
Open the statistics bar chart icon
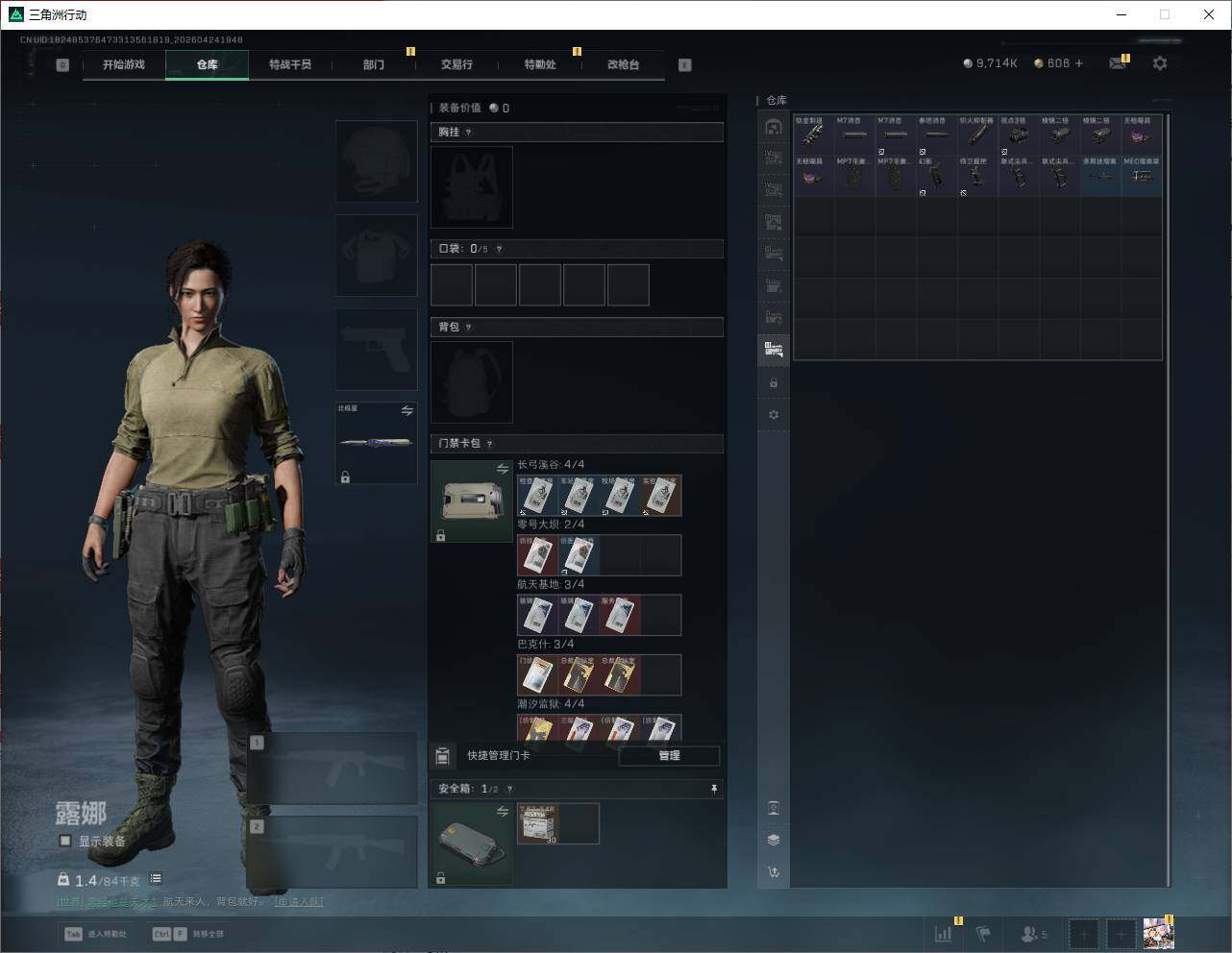point(944,934)
